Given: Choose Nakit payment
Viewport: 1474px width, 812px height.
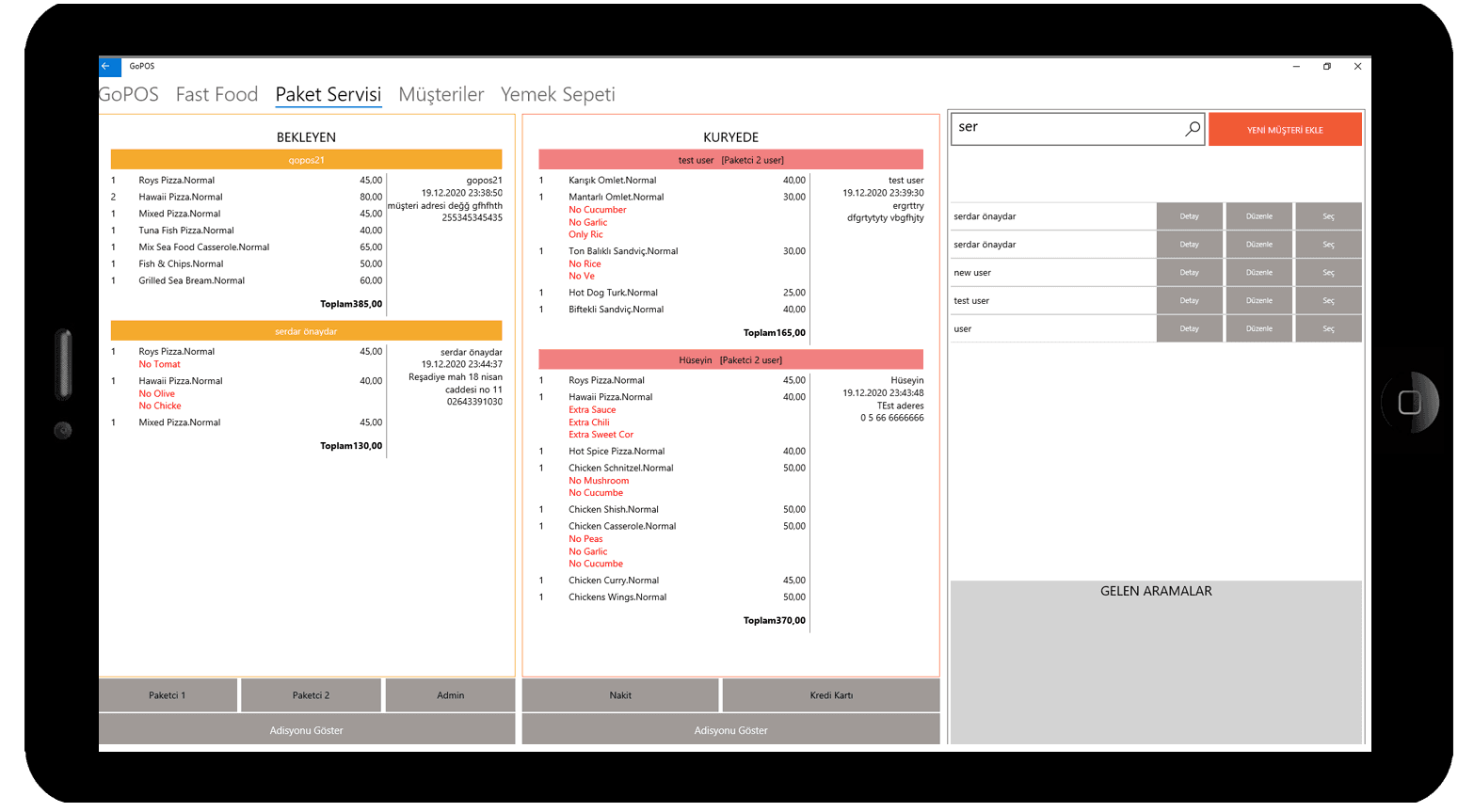Looking at the screenshot, I should point(620,695).
